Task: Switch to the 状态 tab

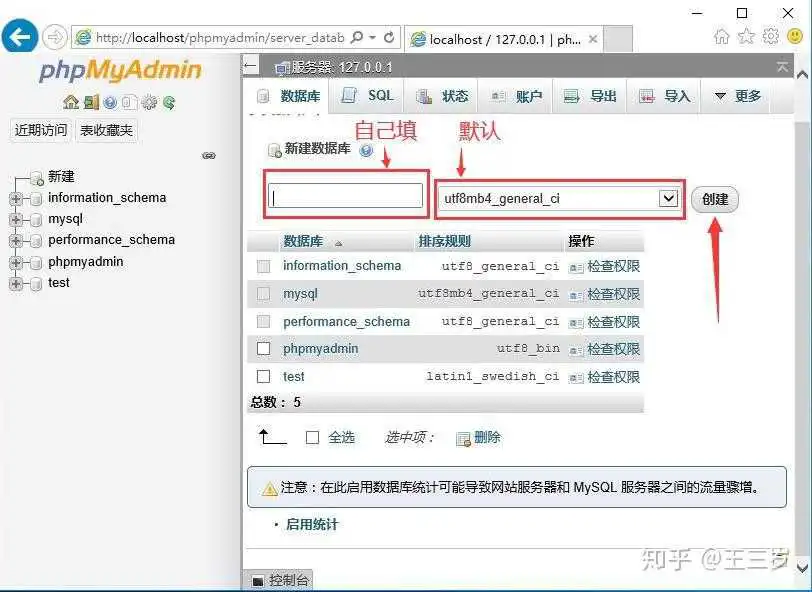Action: 442,96
